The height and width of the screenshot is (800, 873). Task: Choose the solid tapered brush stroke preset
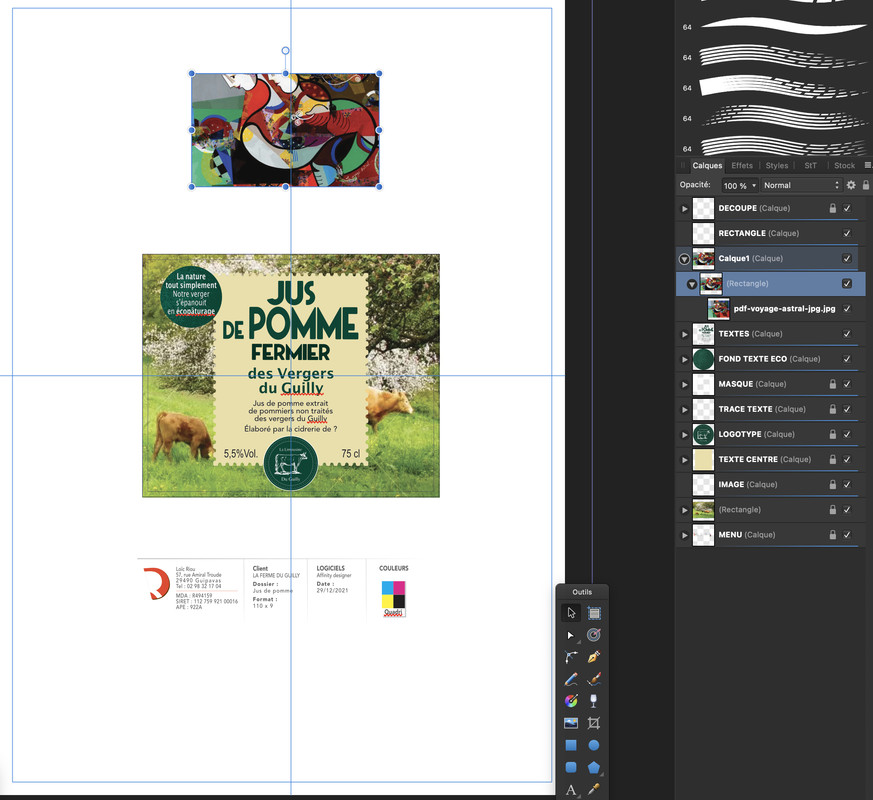[782, 26]
